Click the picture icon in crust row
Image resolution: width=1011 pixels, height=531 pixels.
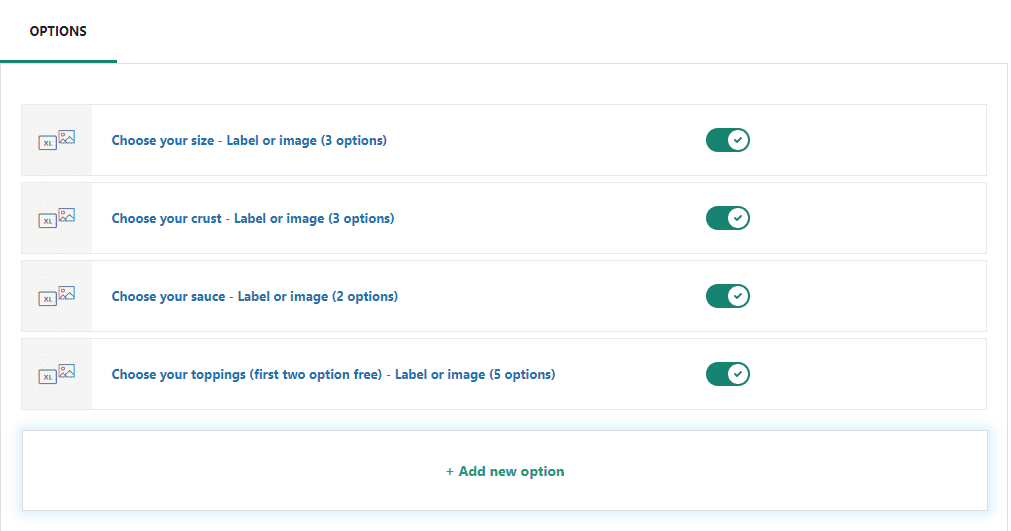67,215
